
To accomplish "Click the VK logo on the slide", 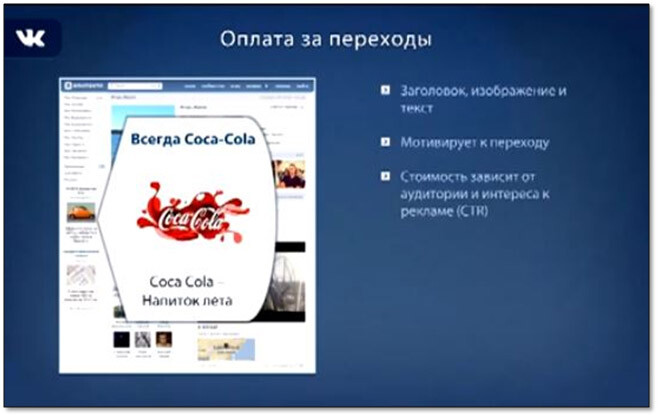I will pyautogui.click(x=30, y=39).
